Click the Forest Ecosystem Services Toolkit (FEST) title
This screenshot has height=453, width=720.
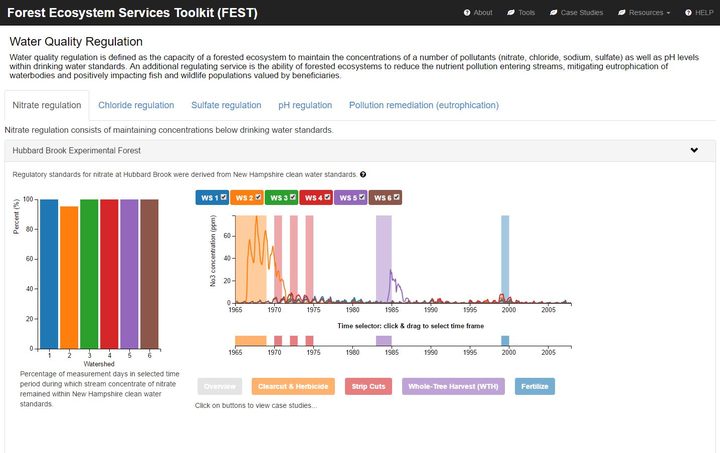[132, 12]
